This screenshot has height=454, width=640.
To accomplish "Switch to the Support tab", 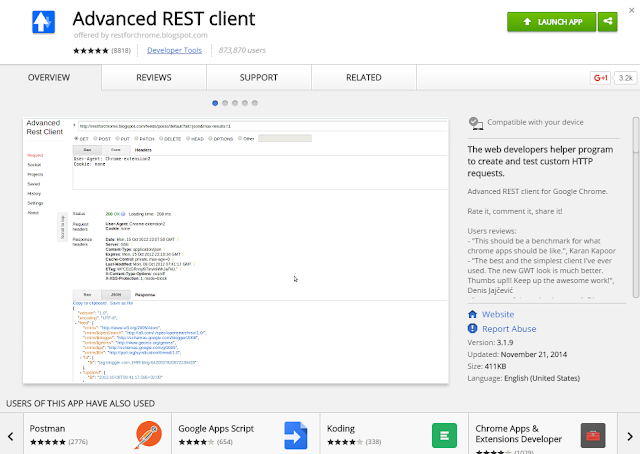I will pos(259,77).
